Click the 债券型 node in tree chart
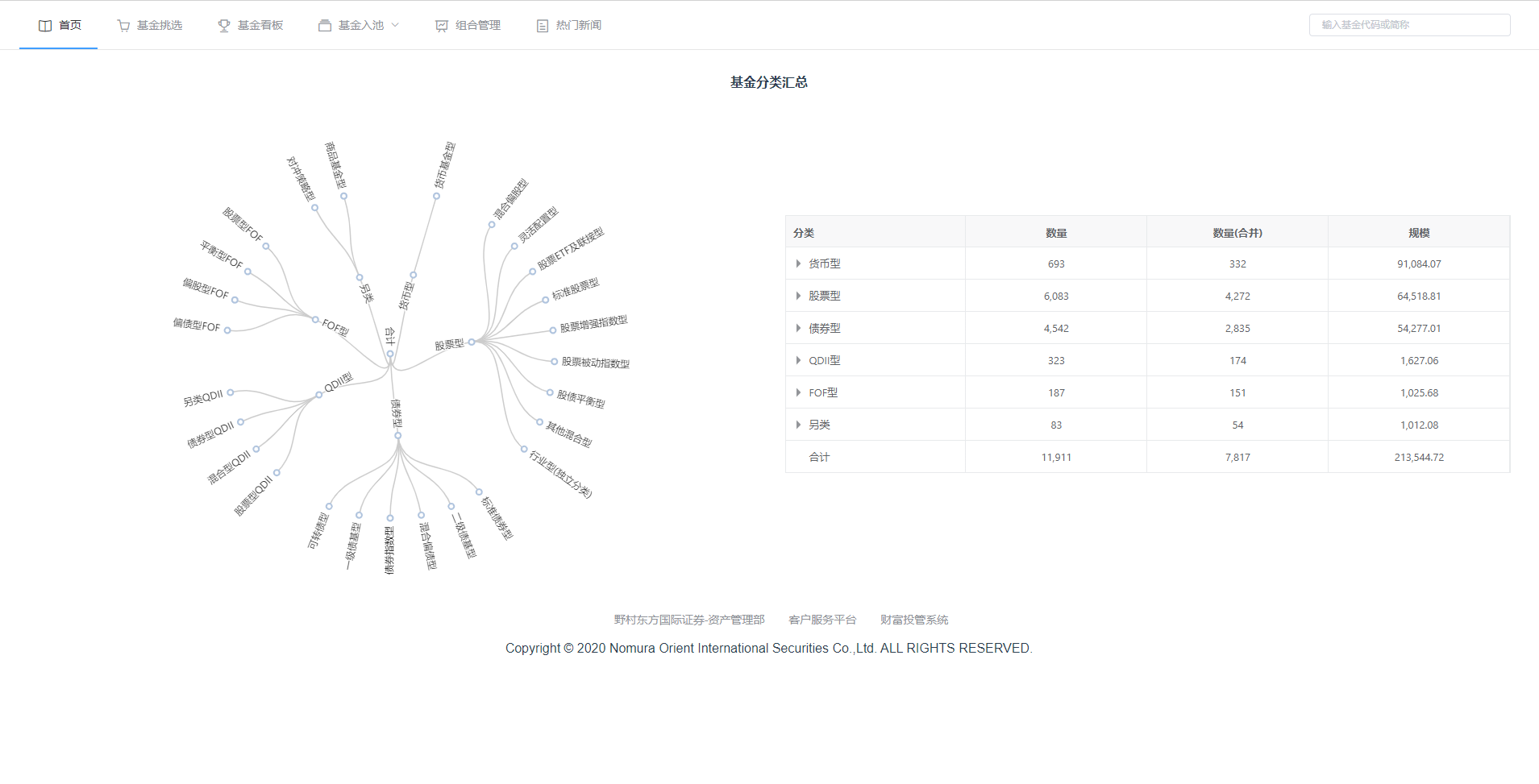The width and height of the screenshot is (1539, 784). coord(397,436)
